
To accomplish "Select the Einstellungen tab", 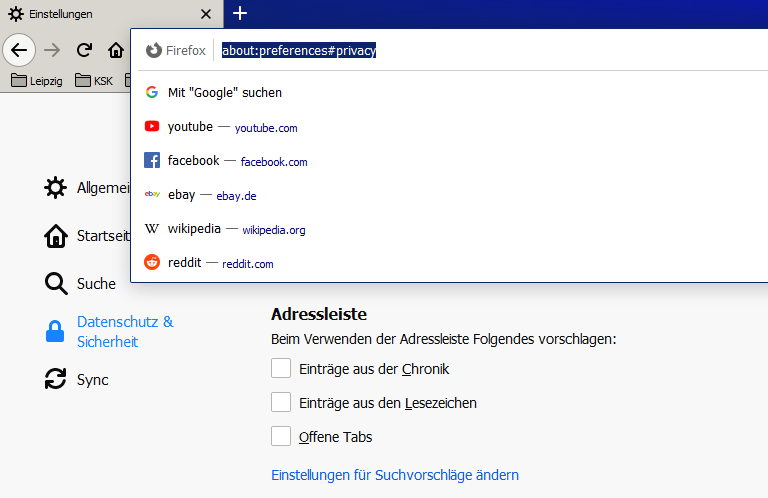I will pyautogui.click(x=112, y=14).
